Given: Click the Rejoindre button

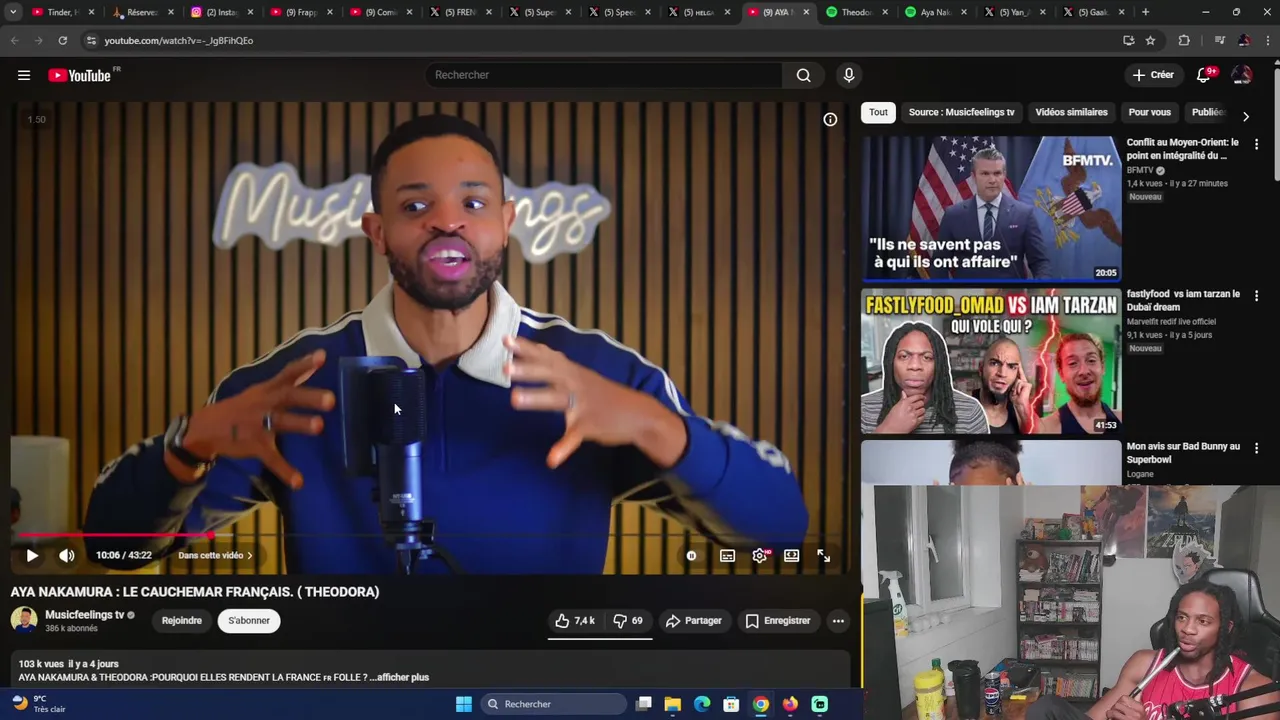Looking at the screenshot, I should (x=181, y=620).
